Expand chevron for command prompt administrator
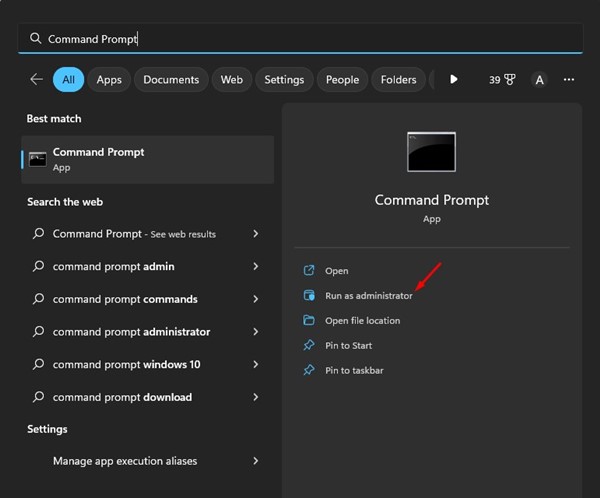This screenshot has width=600, height=498. click(256, 332)
